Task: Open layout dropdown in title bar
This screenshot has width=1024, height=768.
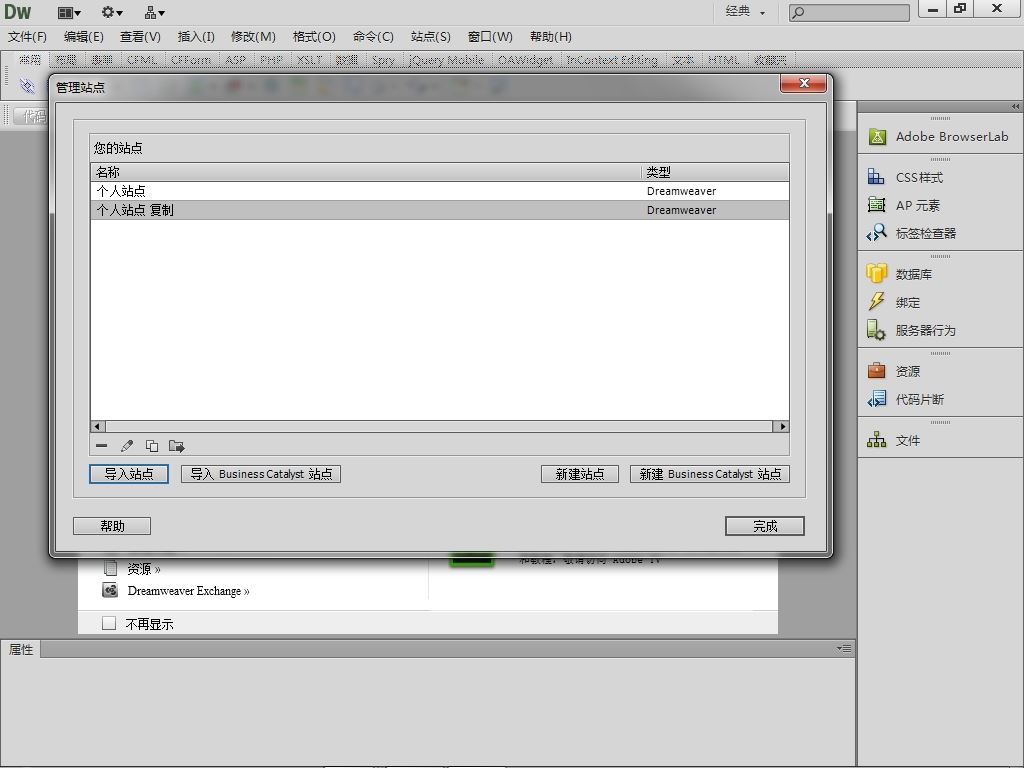Action: point(69,12)
